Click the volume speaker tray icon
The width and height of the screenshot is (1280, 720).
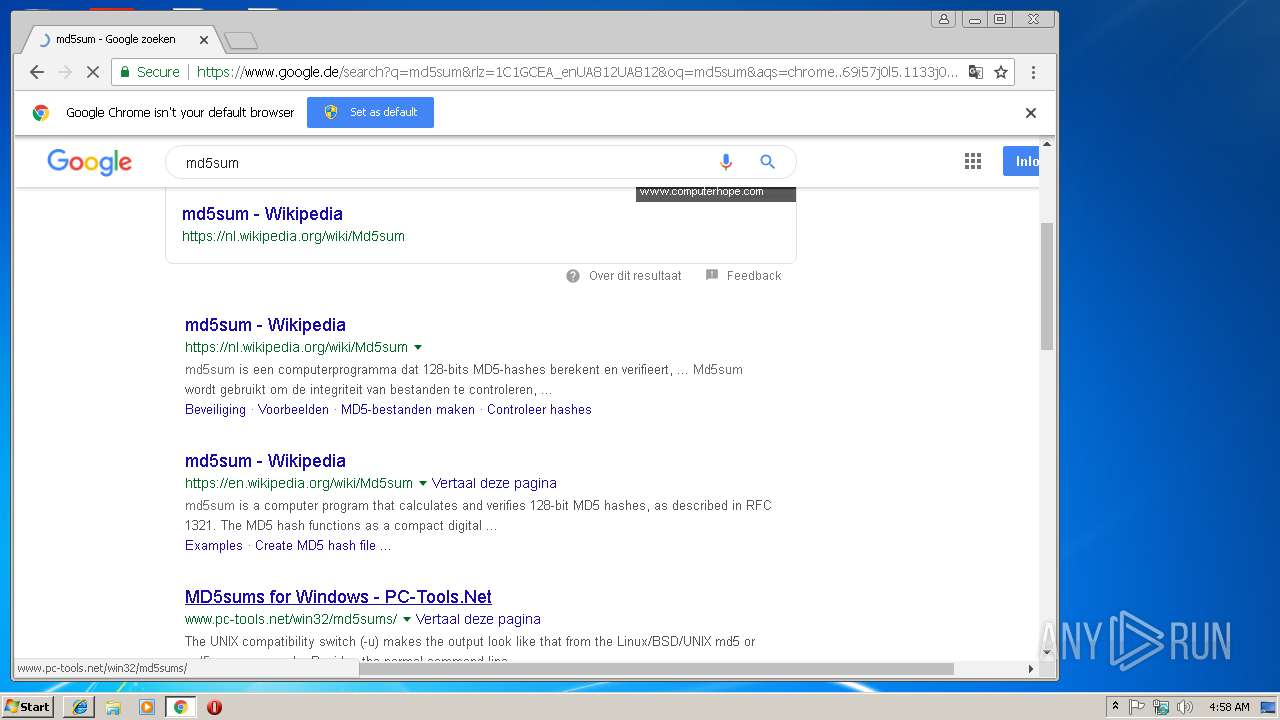coord(1185,707)
